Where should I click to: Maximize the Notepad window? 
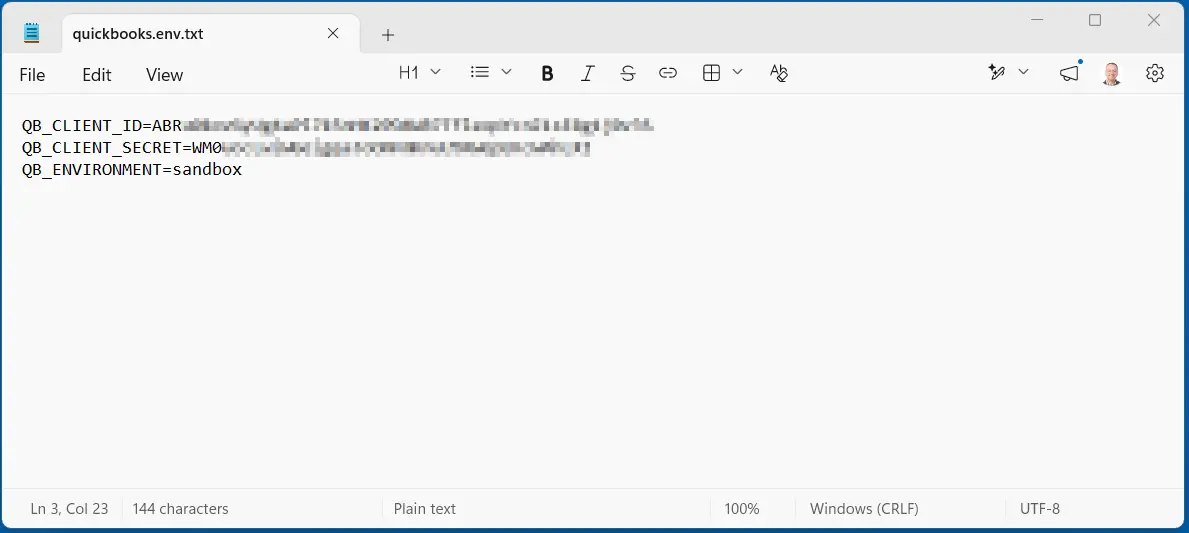click(1095, 20)
